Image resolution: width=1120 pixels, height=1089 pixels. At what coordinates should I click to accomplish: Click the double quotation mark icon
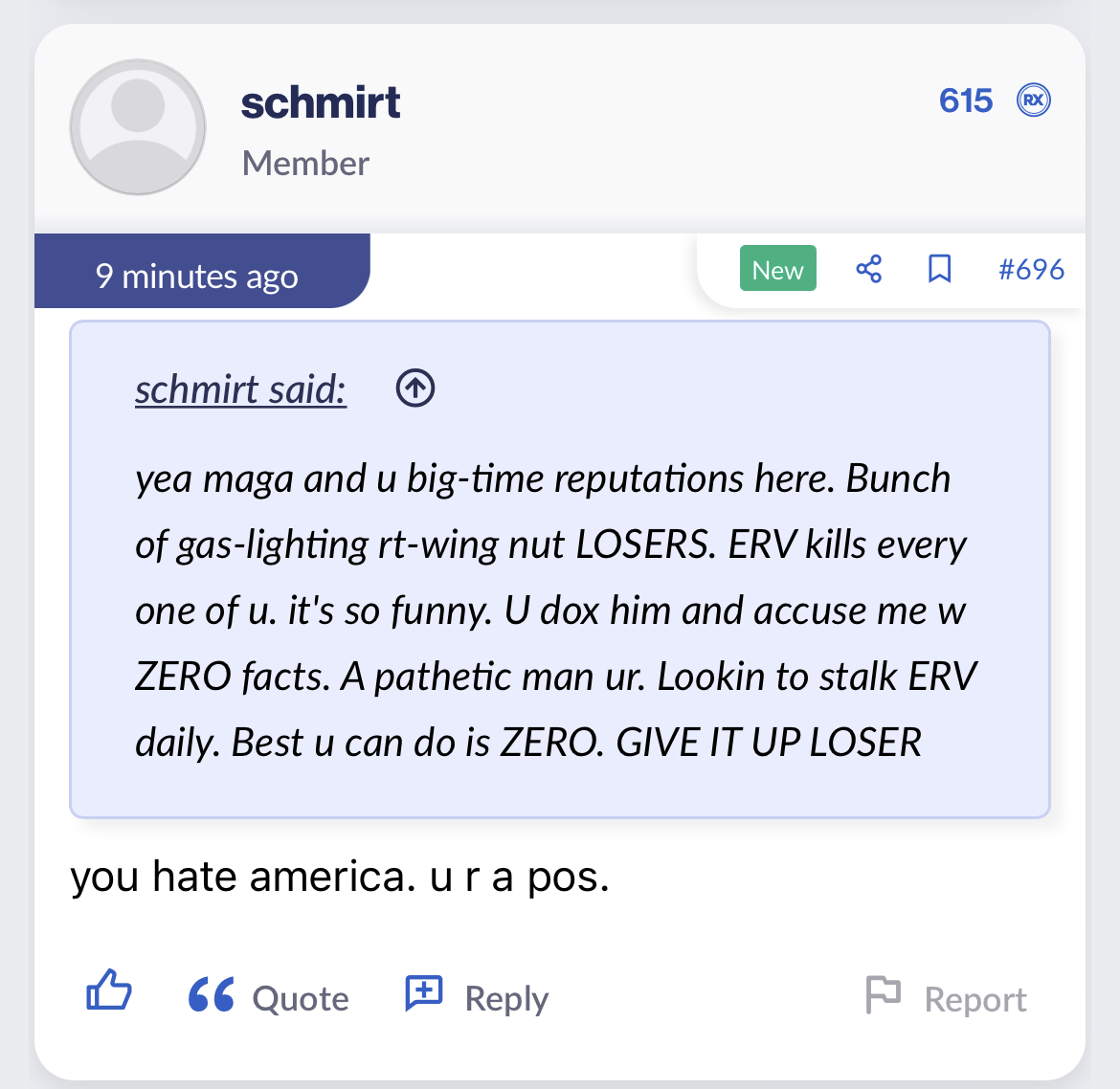tap(212, 995)
